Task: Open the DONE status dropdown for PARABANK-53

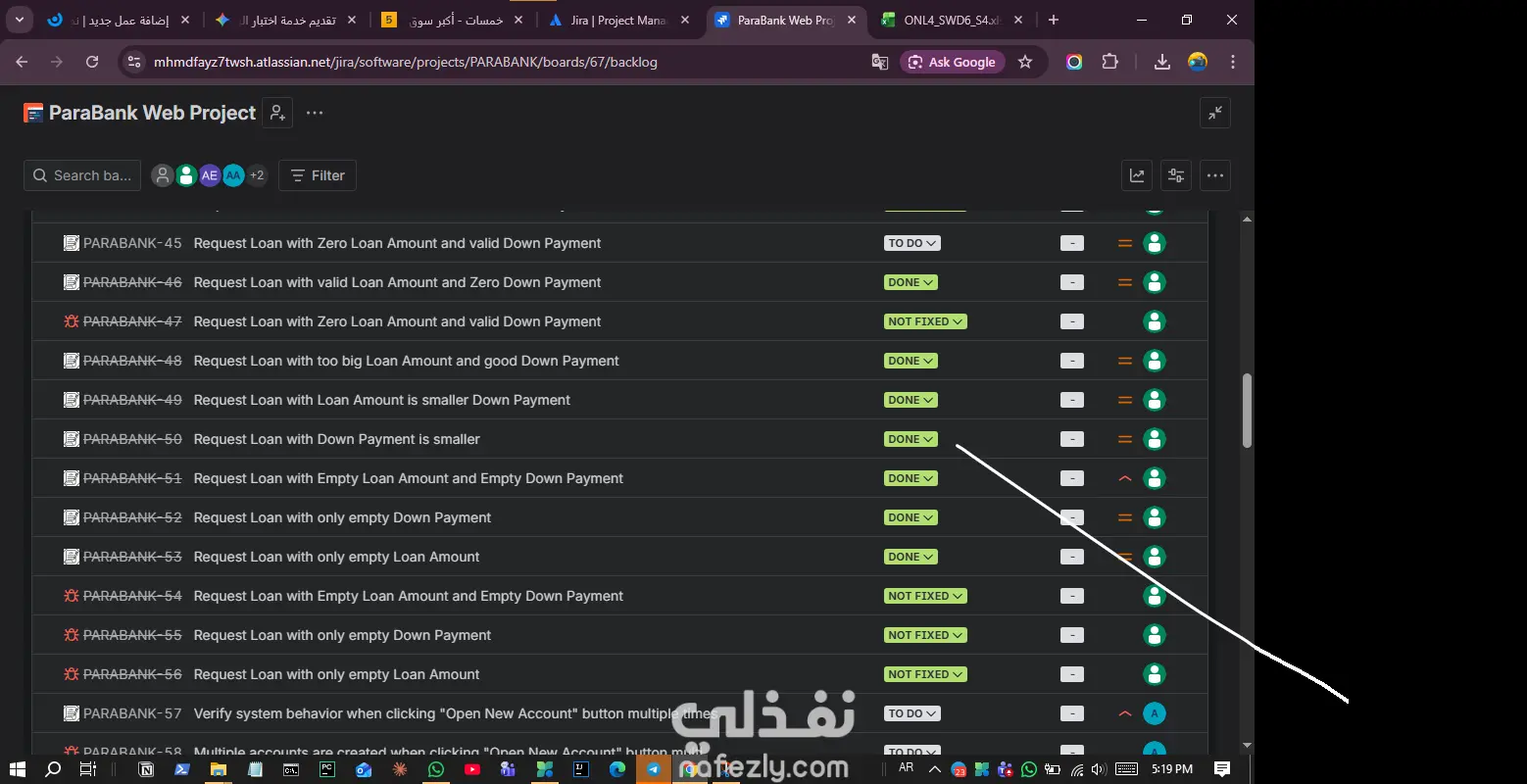Action: (911, 557)
